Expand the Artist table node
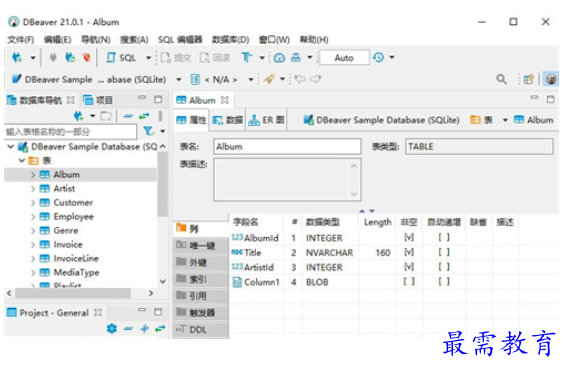564x375 pixels. (x=33, y=189)
